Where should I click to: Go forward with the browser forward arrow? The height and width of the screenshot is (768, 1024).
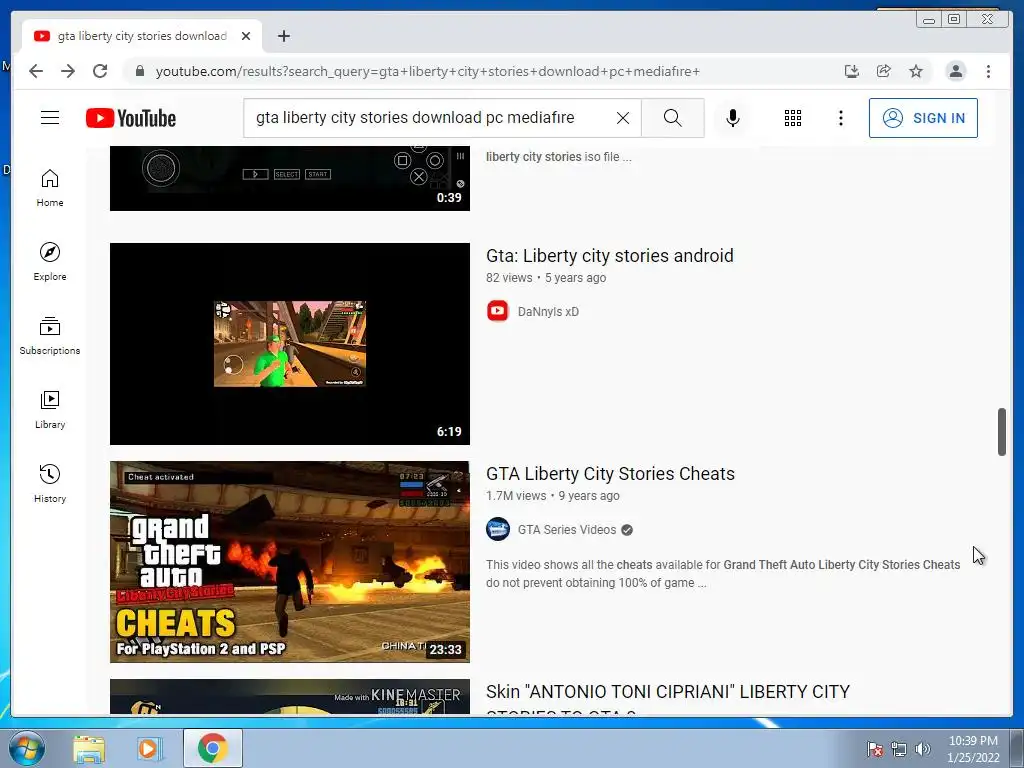[x=68, y=71]
